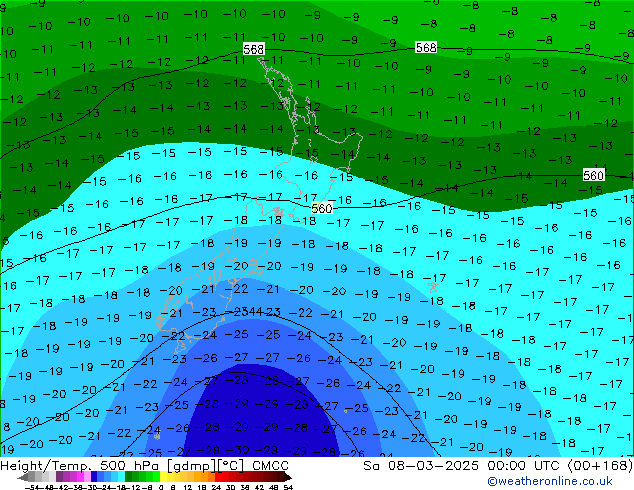
Task: Click the '[°C]' unit in the title
Action: [x=231, y=466]
